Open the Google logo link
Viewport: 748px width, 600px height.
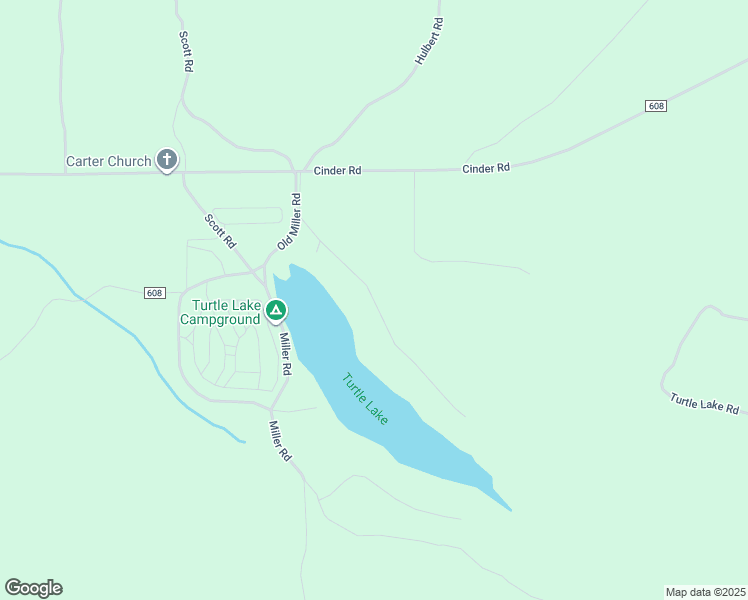click(33, 588)
